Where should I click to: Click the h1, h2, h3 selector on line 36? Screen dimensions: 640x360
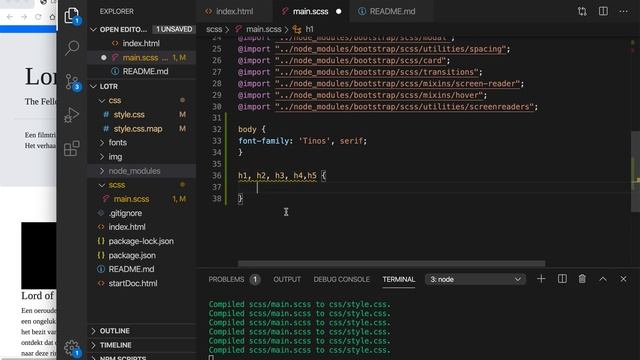[x=277, y=176]
